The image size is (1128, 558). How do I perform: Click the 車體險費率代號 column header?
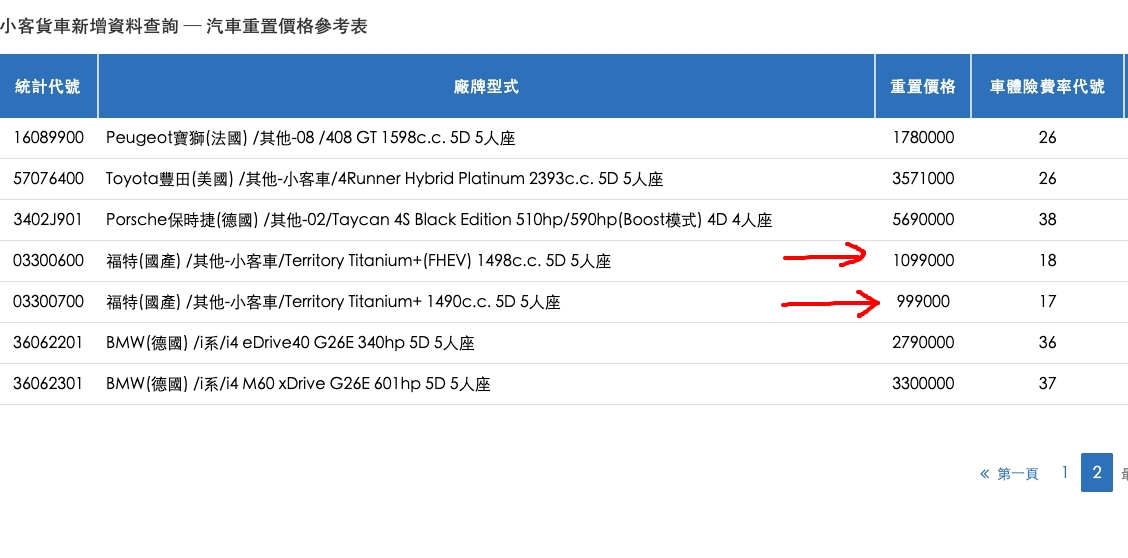tap(1047, 86)
